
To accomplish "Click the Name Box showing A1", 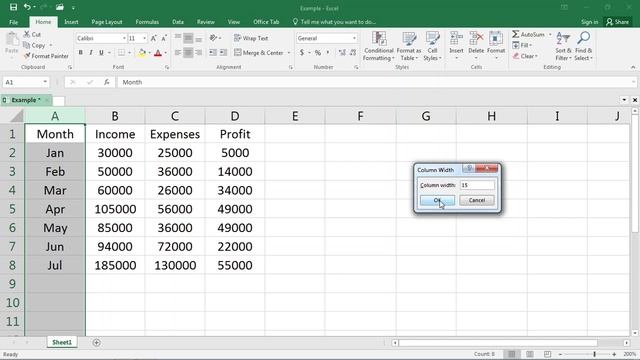I will click(x=26, y=82).
